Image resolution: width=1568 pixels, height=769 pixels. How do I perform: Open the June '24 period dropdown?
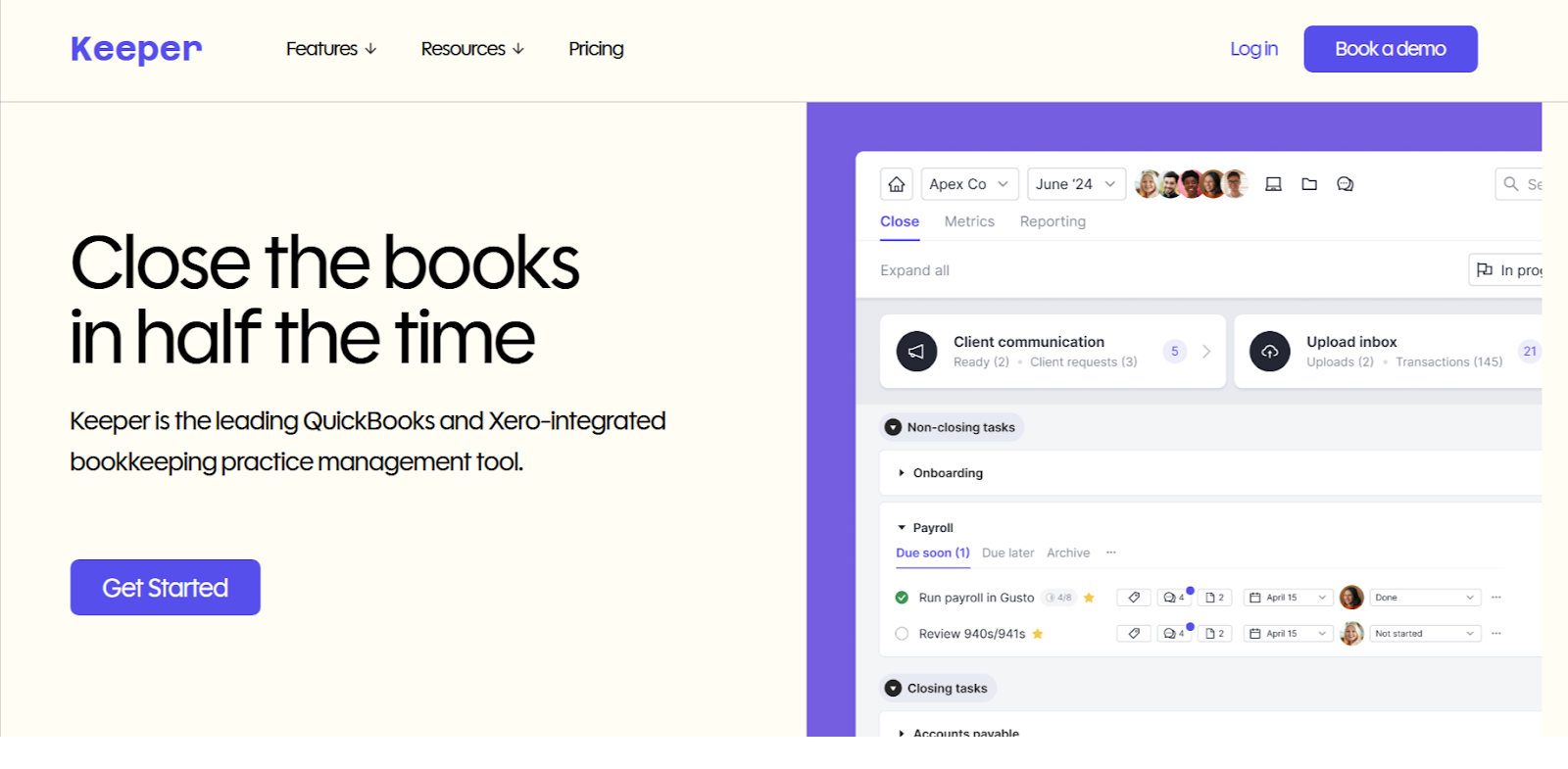click(1075, 184)
